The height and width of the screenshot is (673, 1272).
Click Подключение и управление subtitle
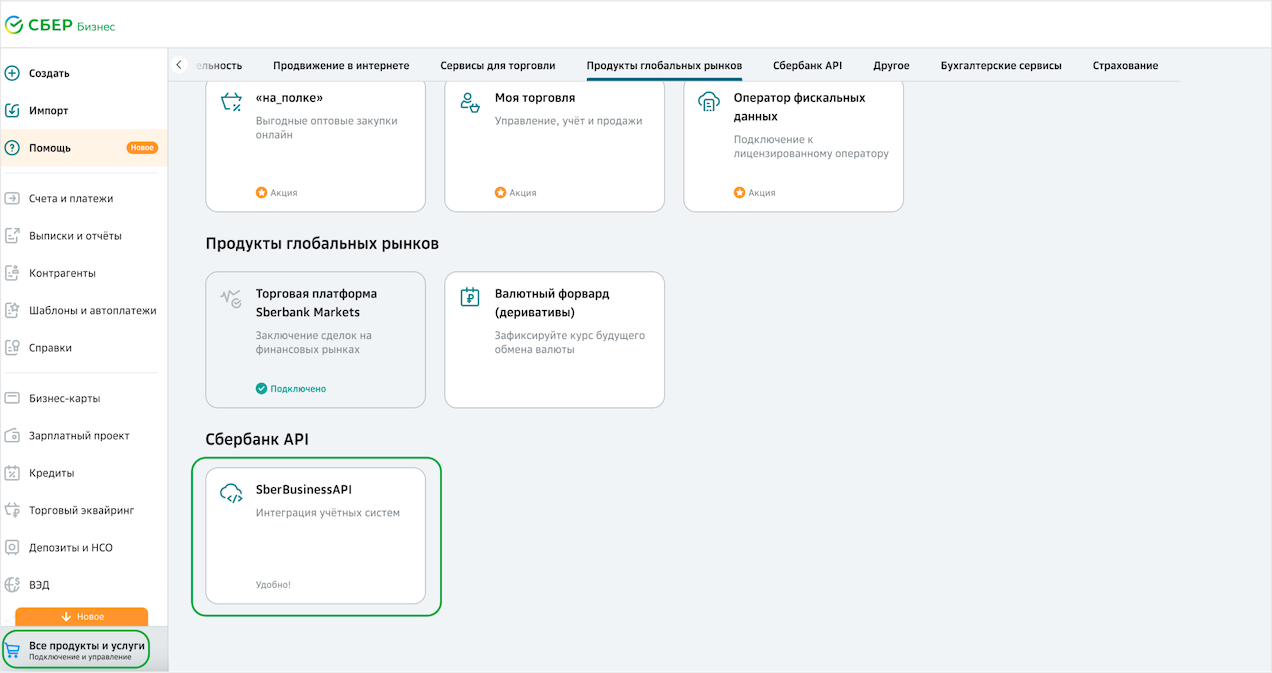click(80, 657)
